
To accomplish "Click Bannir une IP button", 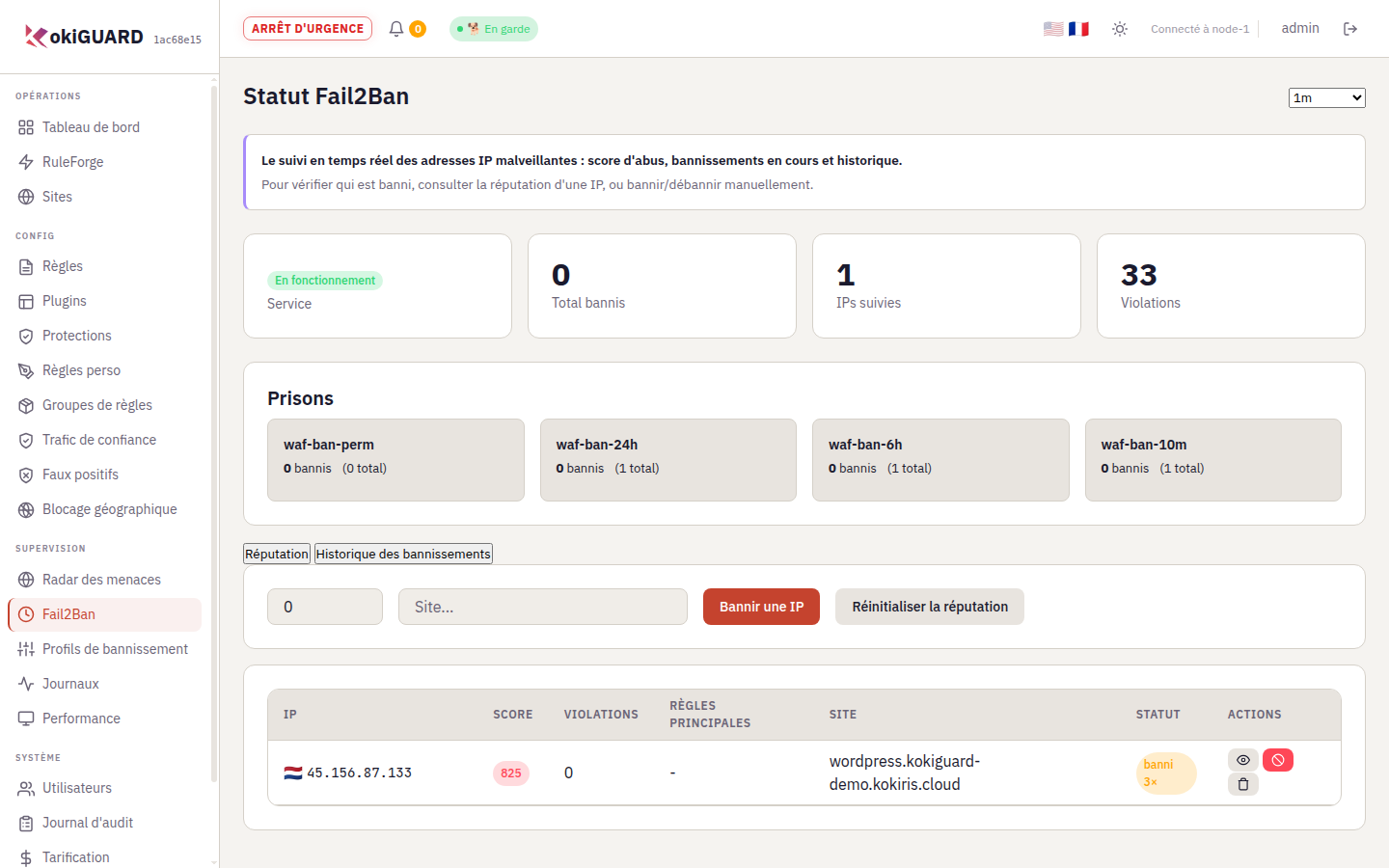I will (761, 607).
